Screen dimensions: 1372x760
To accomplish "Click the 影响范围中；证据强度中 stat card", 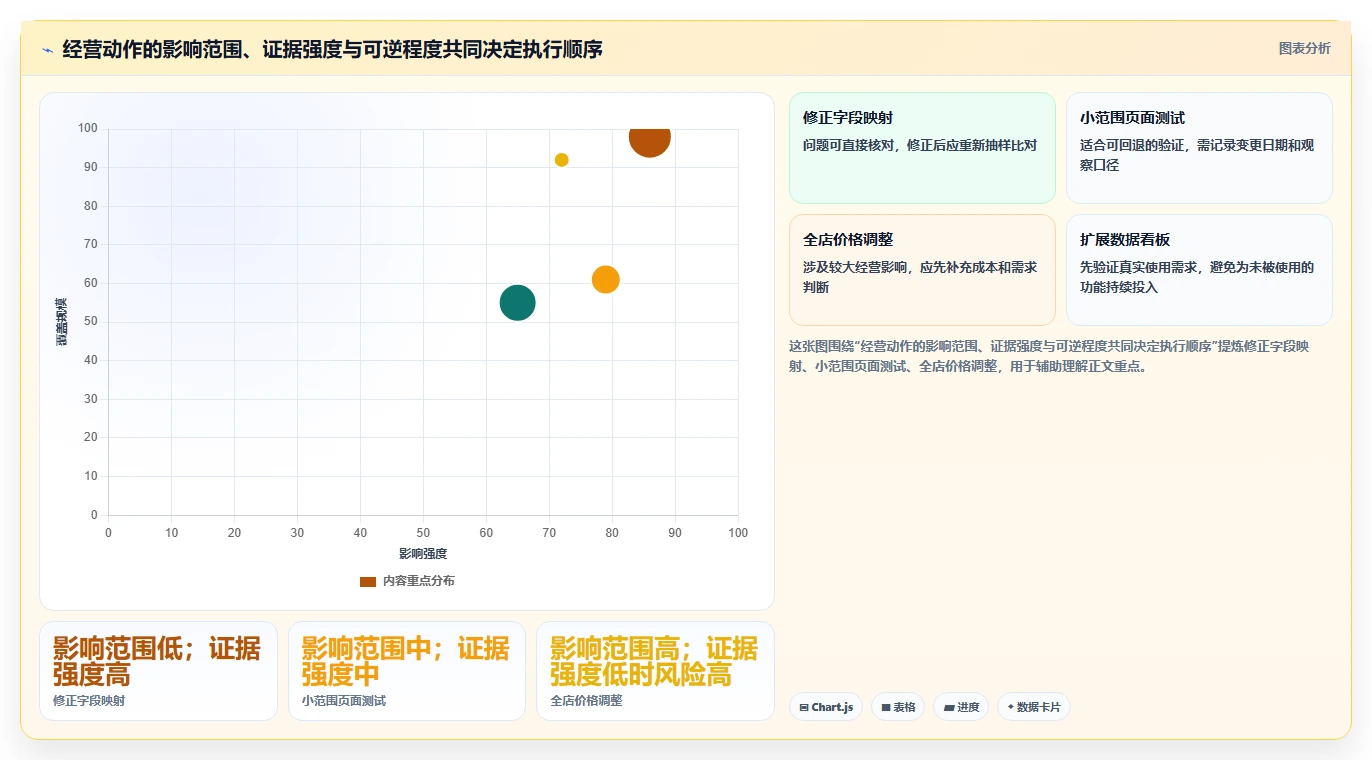I will pos(407,671).
